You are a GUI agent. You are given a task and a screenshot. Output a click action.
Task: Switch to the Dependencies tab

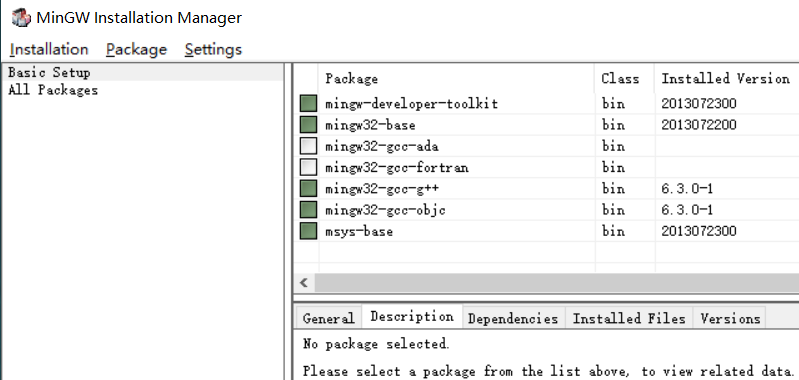(513, 318)
